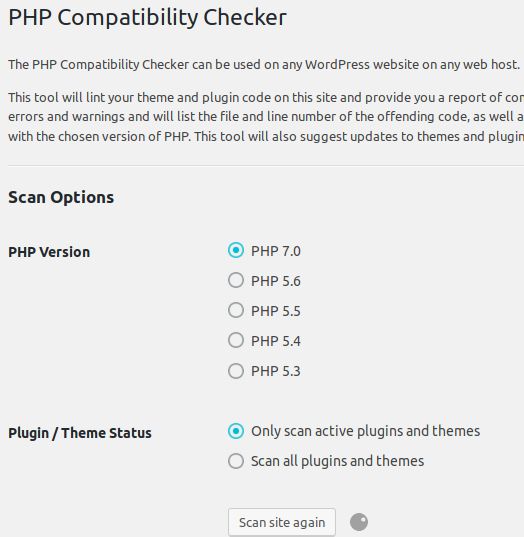This screenshot has height=537, width=524.
Task: Click the "PHP 5.6" label text
Action: (x=276, y=281)
